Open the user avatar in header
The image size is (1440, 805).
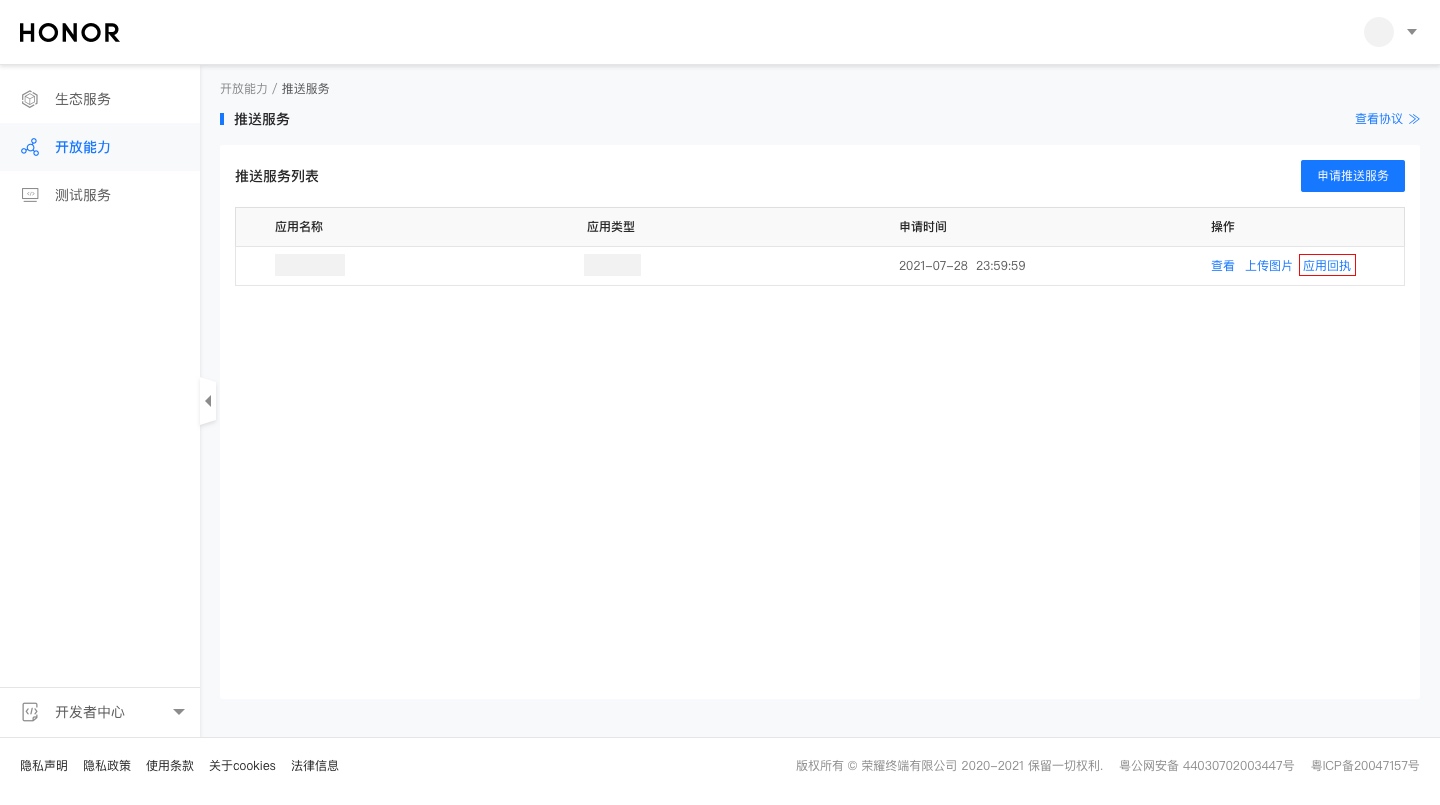tap(1379, 32)
